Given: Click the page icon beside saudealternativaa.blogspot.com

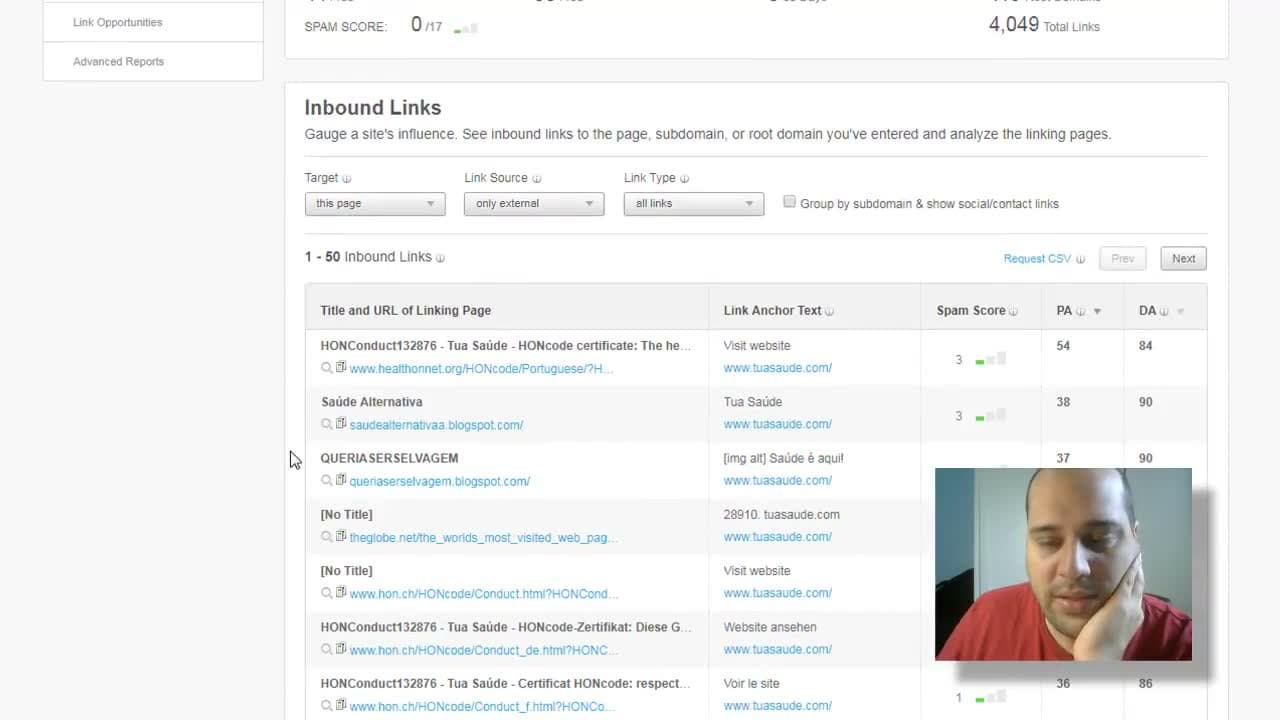Looking at the screenshot, I should pyautogui.click(x=341, y=424).
